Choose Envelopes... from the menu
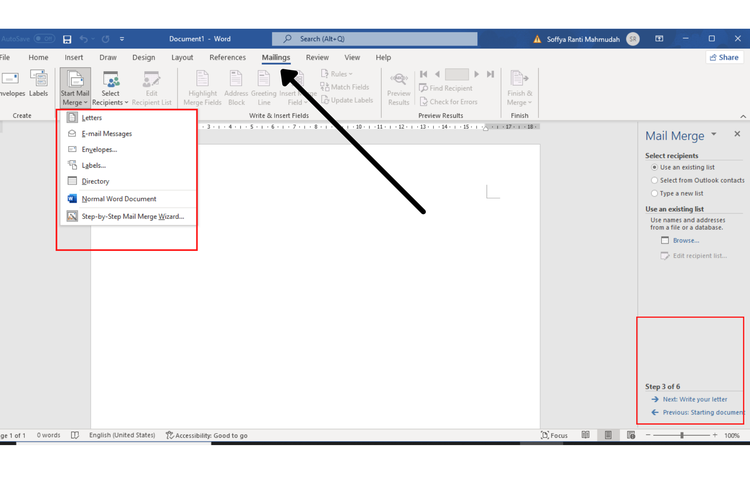Image resolution: width=750 pixels, height=500 pixels. 128,149
